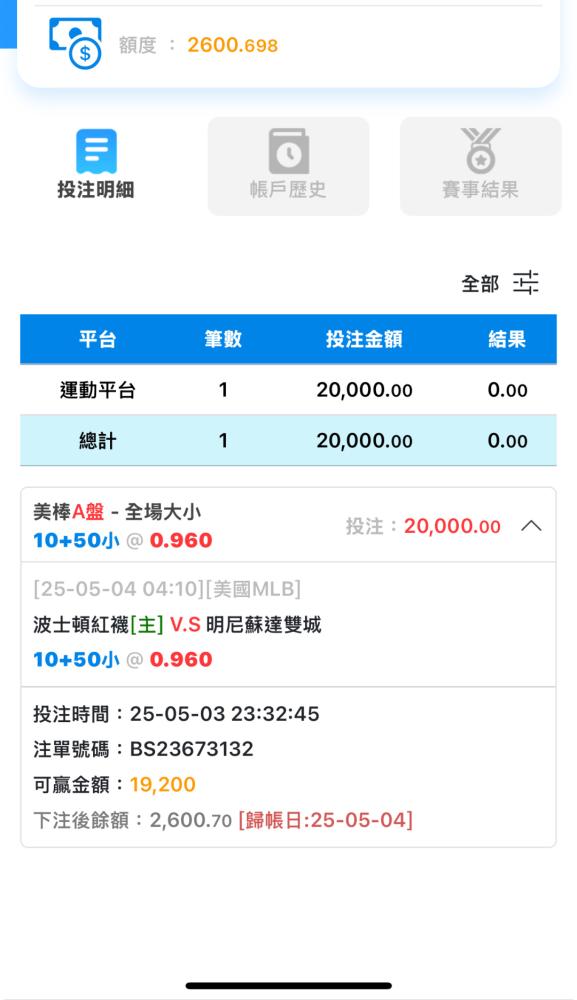Select the 投注明細 receipt icon

96,151
